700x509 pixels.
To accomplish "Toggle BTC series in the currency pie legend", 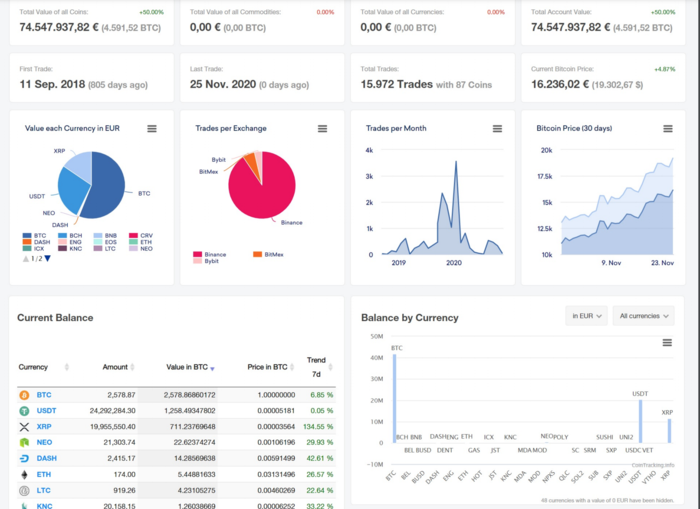I will coord(38,234).
